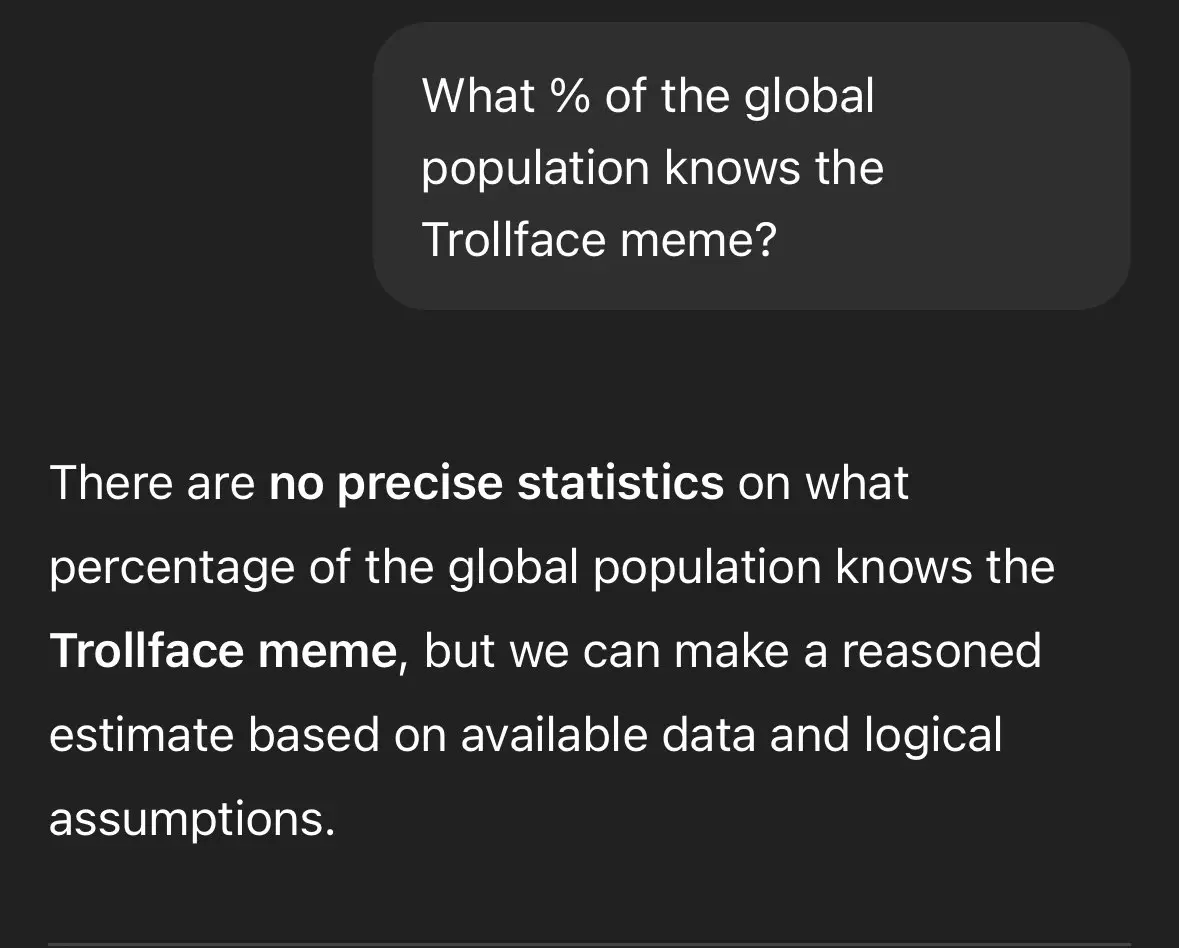Screen dimensions: 1179x948
Task: Click the word 'logical' in the reply
Action: [x=933, y=736]
